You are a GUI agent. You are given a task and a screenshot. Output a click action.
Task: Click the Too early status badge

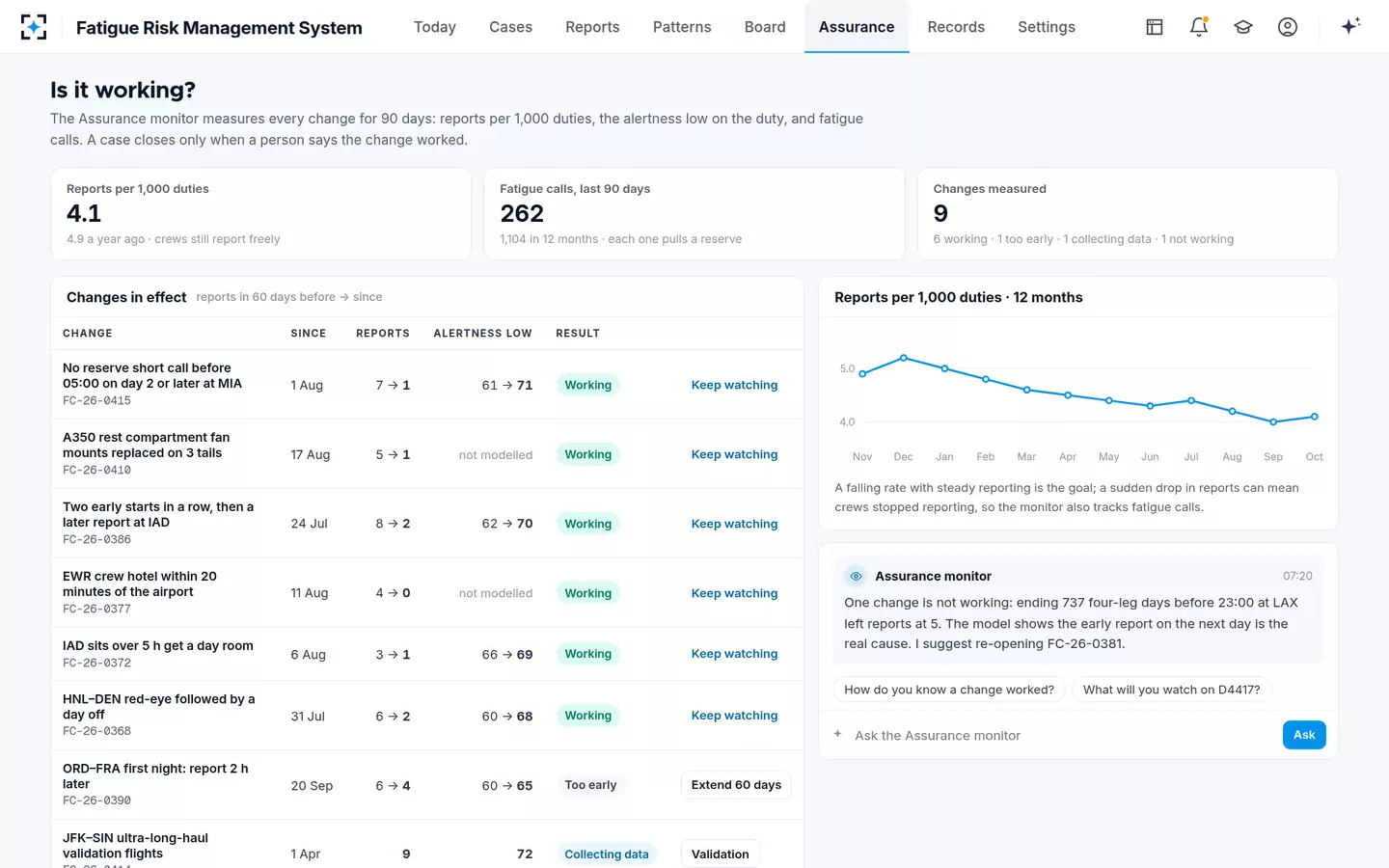590,785
